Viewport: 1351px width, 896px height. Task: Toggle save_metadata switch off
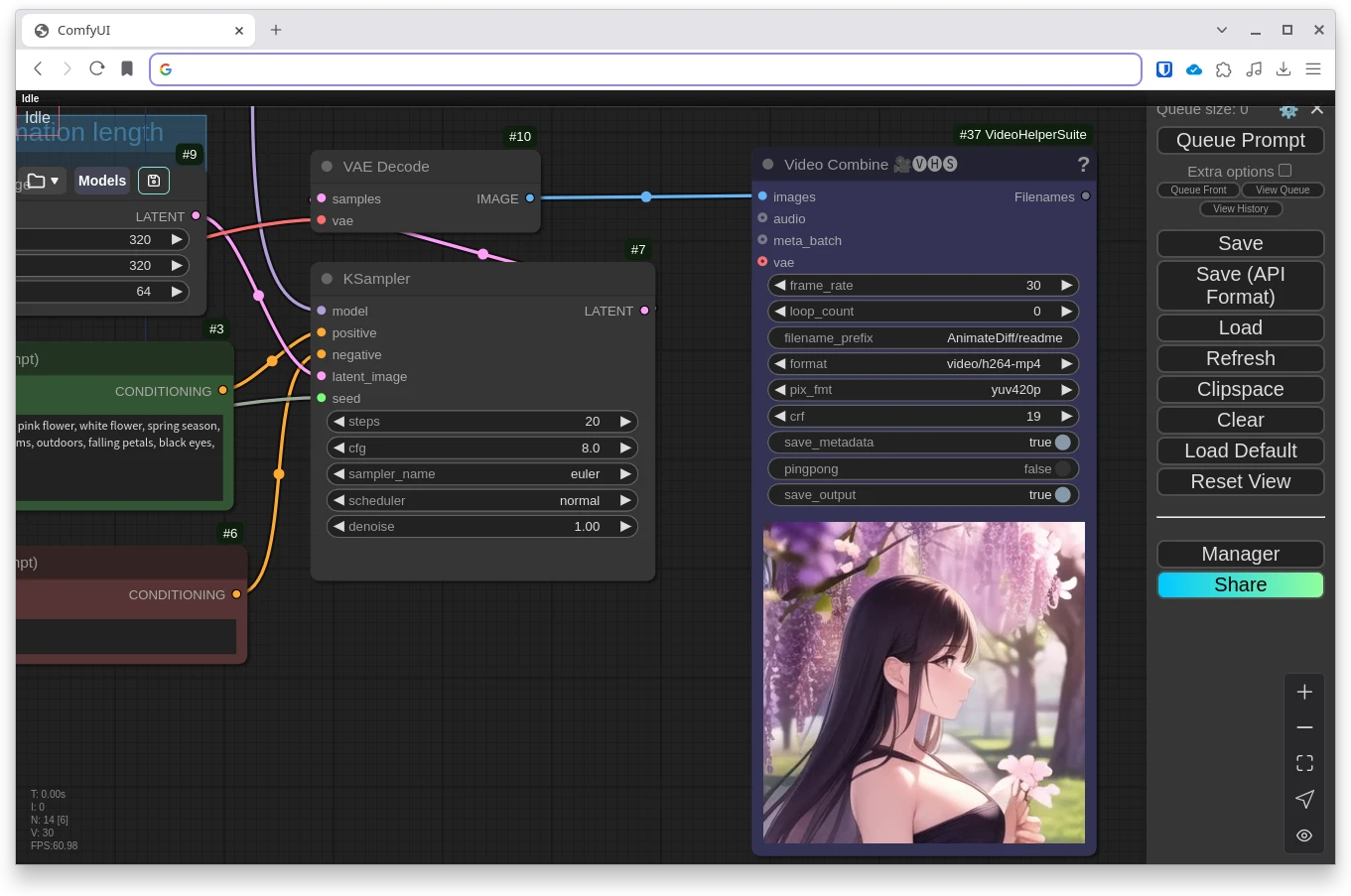pos(1062,443)
